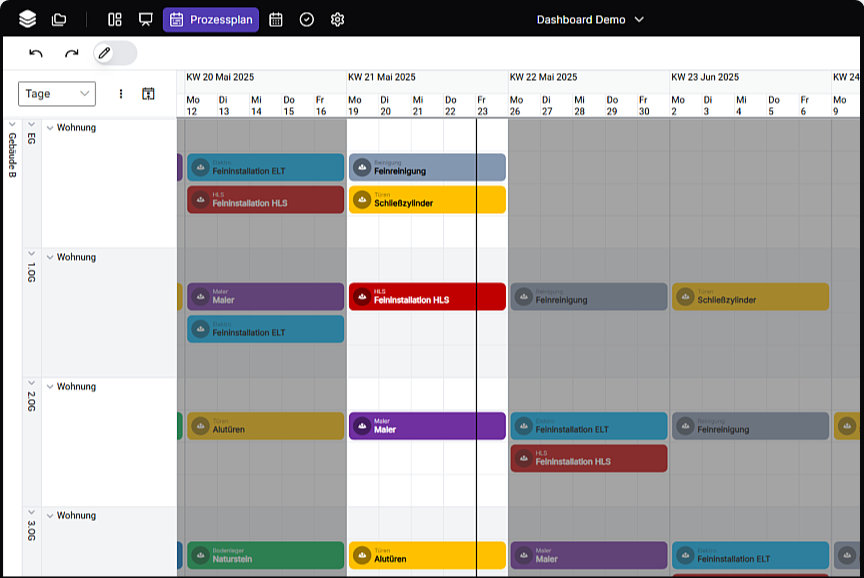Open the Tage time scale dropdown
The image size is (864, 578).
coord(57,94)
